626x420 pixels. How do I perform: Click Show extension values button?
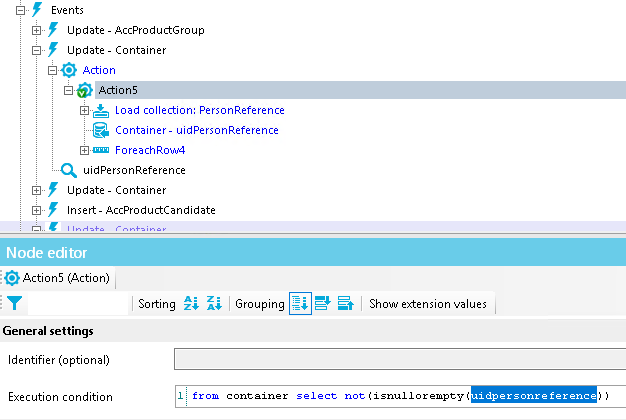[x=428, y=304]
